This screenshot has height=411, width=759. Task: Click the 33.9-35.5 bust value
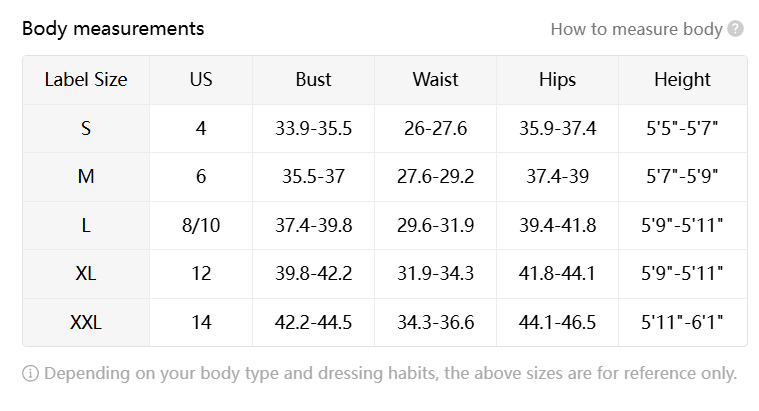pos(313,129)
